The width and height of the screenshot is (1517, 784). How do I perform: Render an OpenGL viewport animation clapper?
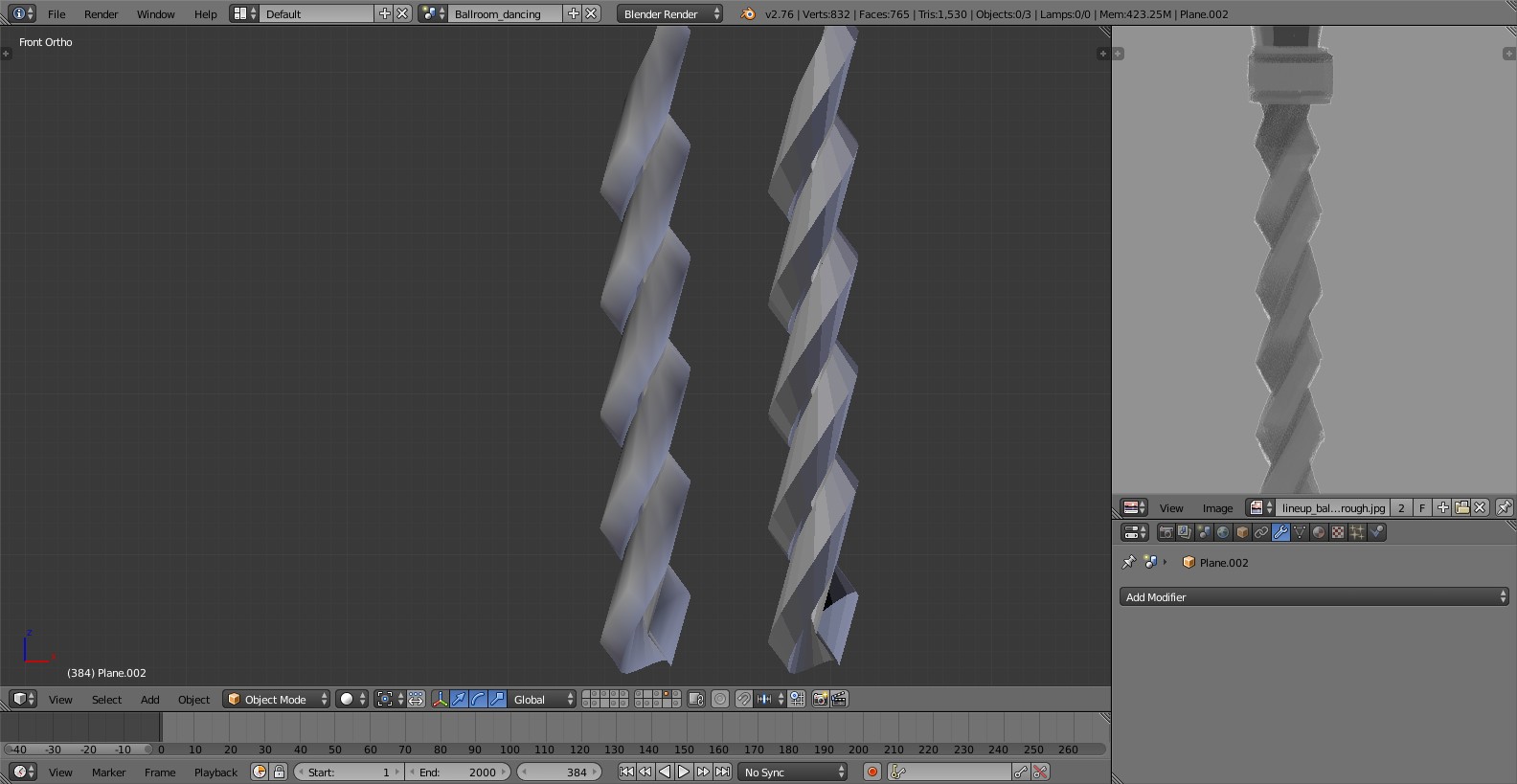pyautogui.click(x=839, y=699)
